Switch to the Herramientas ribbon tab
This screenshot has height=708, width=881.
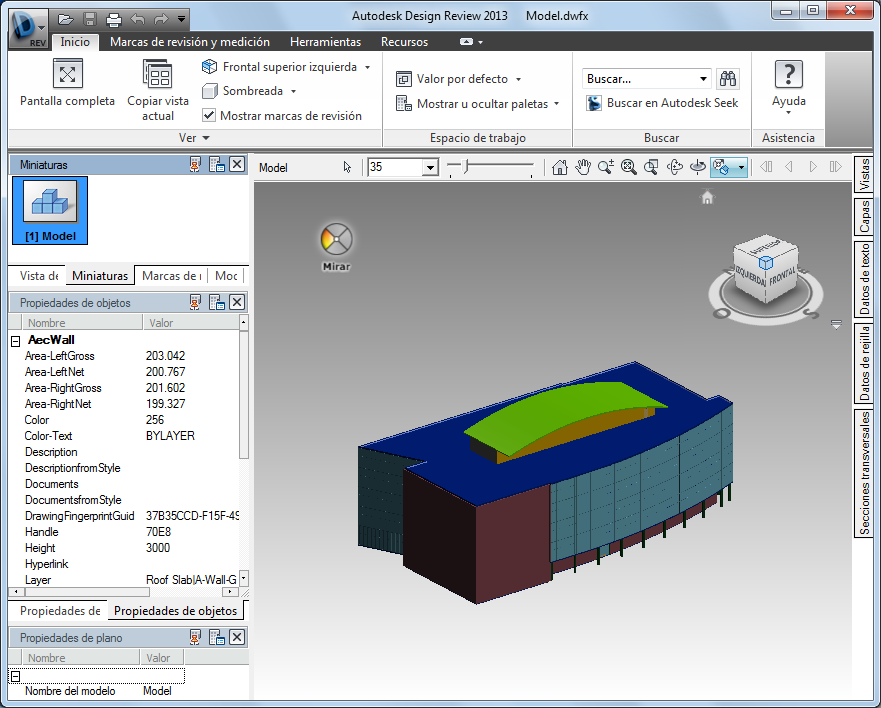325,42
